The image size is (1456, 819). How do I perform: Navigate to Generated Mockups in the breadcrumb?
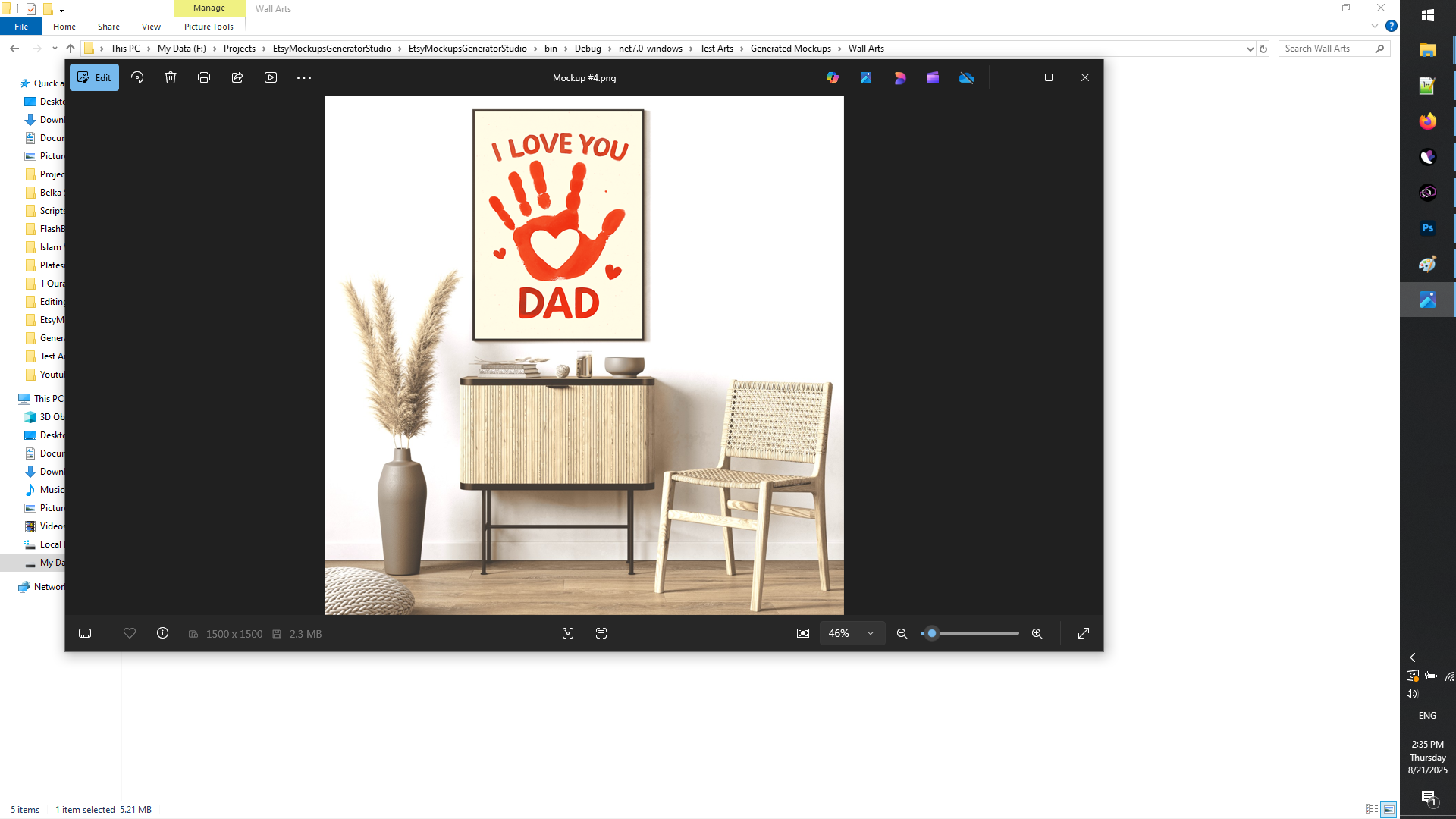click(x=789, y=48)
